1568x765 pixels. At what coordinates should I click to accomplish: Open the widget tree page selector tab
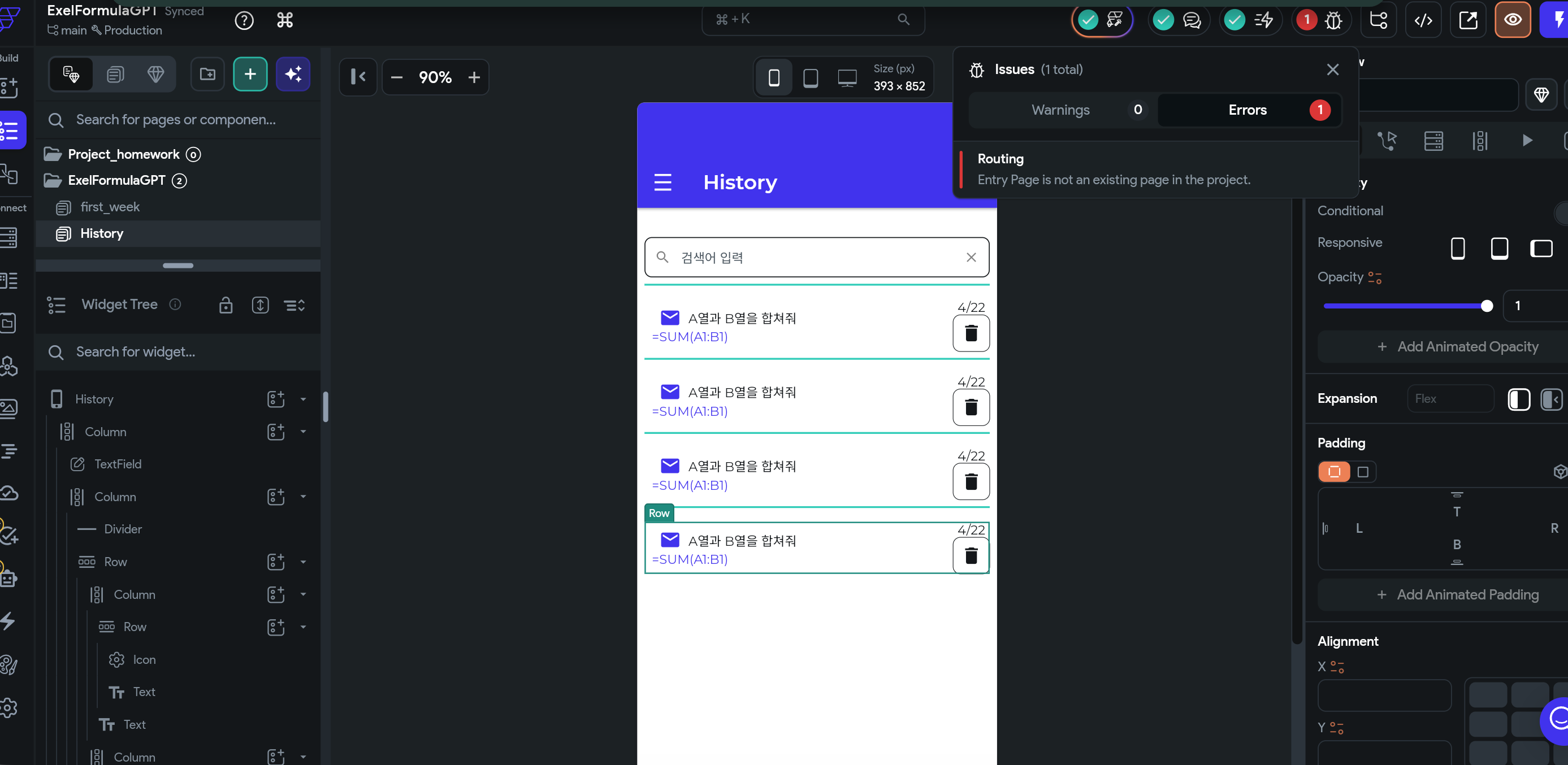[71, 74]
